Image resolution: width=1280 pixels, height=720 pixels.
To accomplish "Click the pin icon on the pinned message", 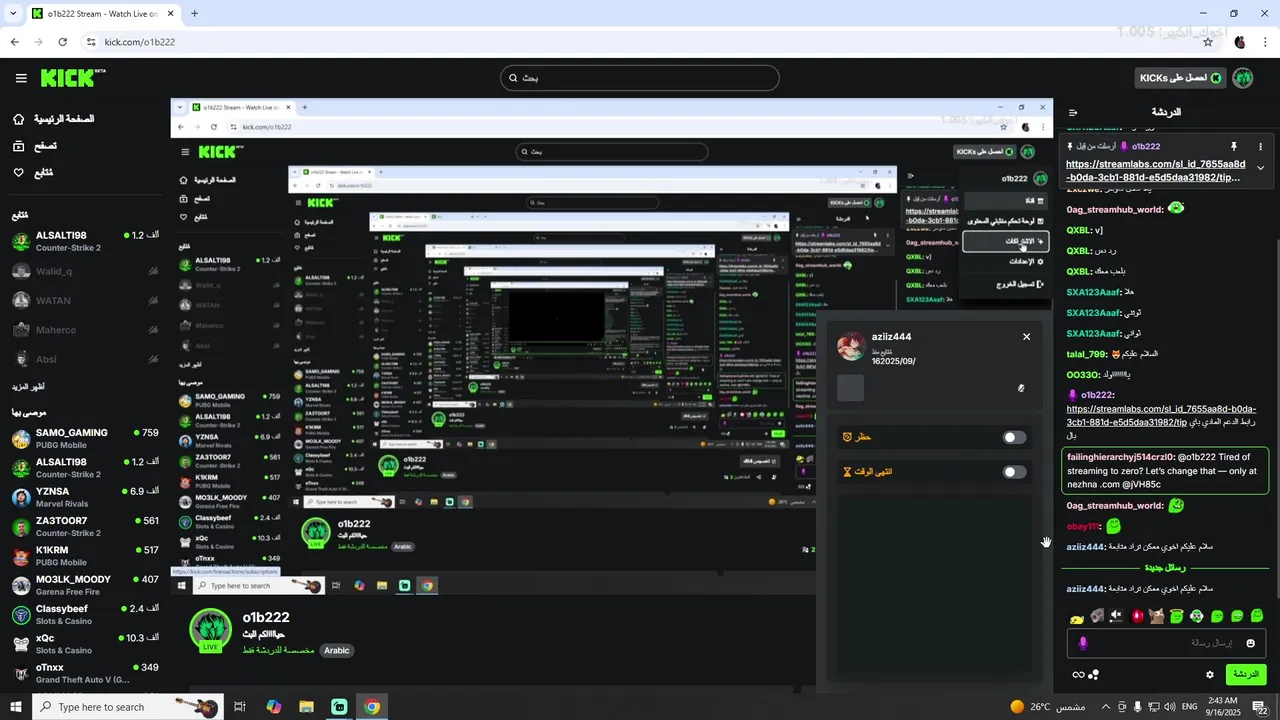I will 1233,146.
